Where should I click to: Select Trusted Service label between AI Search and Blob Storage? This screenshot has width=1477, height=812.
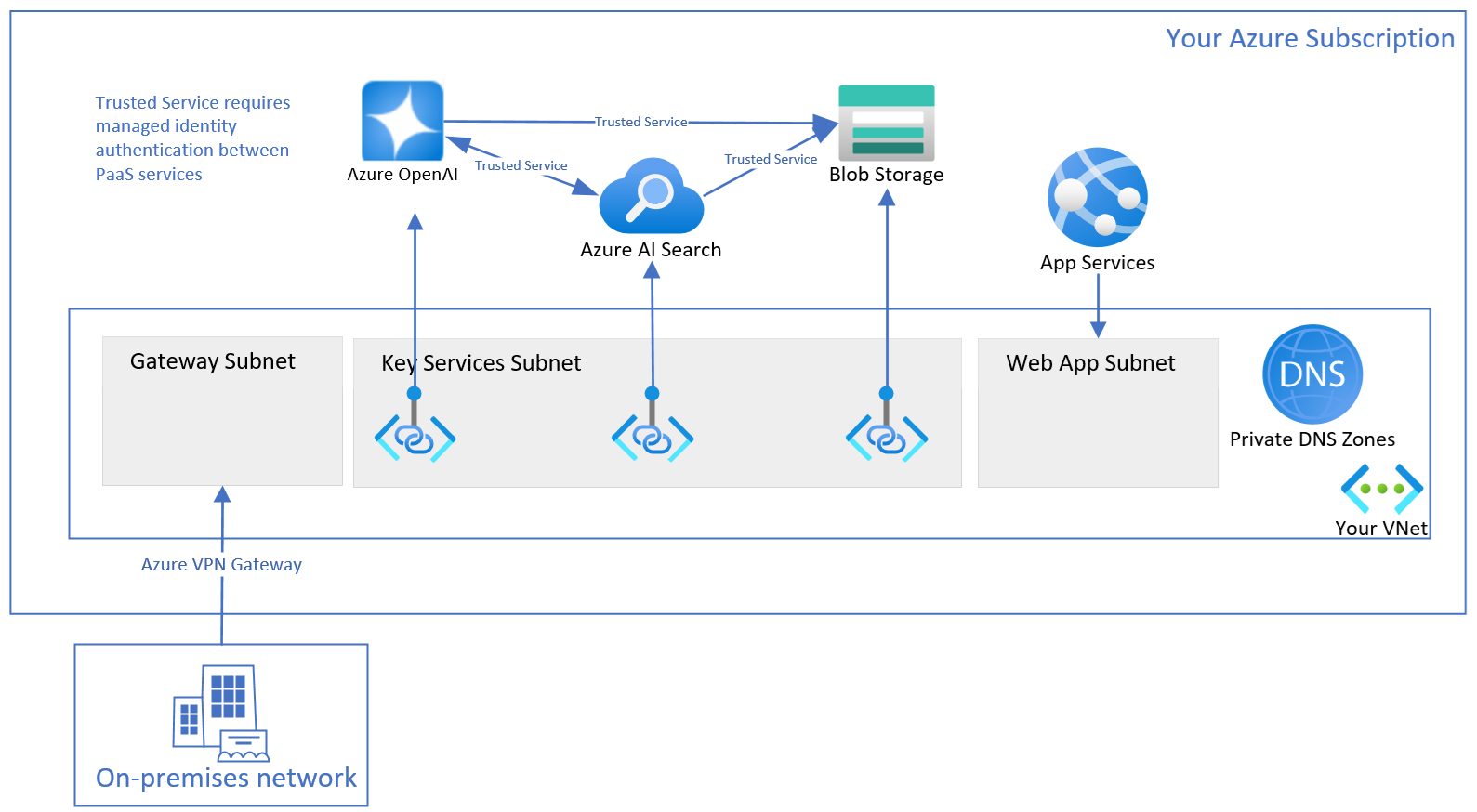pos(770,159)
